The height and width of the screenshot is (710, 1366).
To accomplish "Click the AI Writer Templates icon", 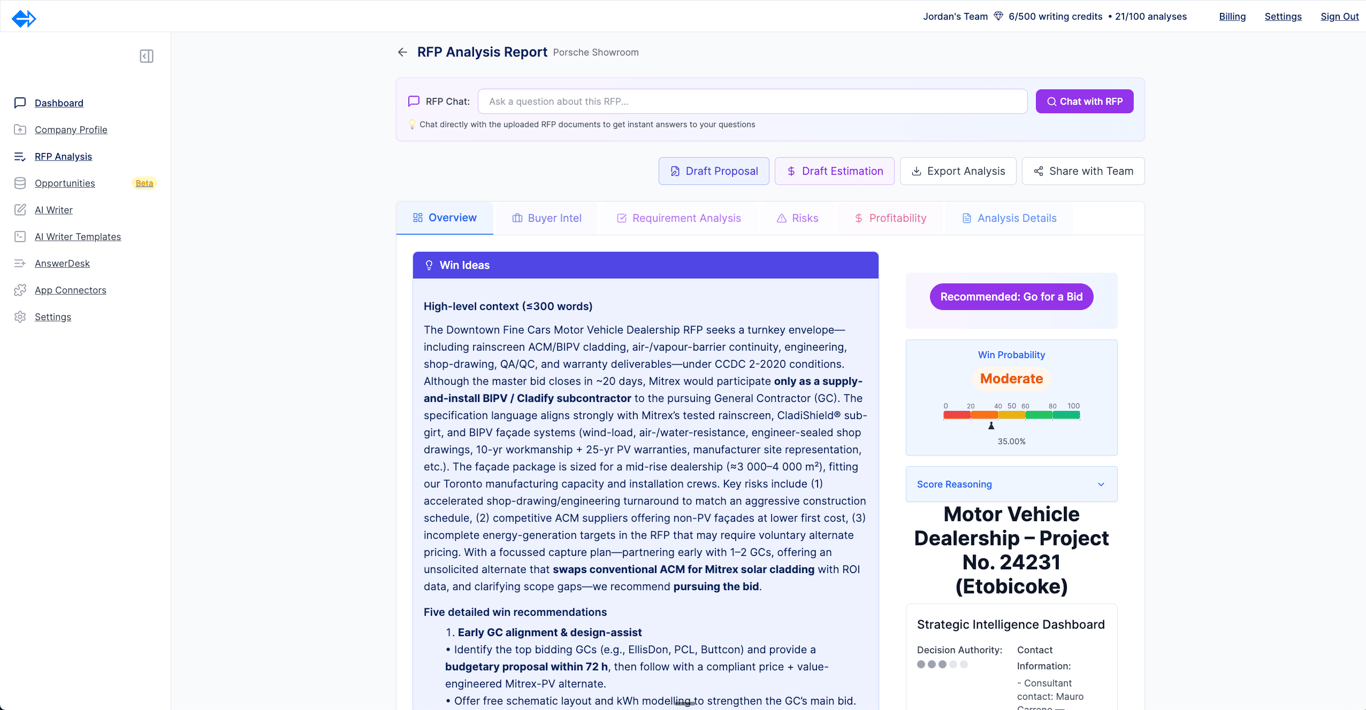I will [x=20, y=237].
